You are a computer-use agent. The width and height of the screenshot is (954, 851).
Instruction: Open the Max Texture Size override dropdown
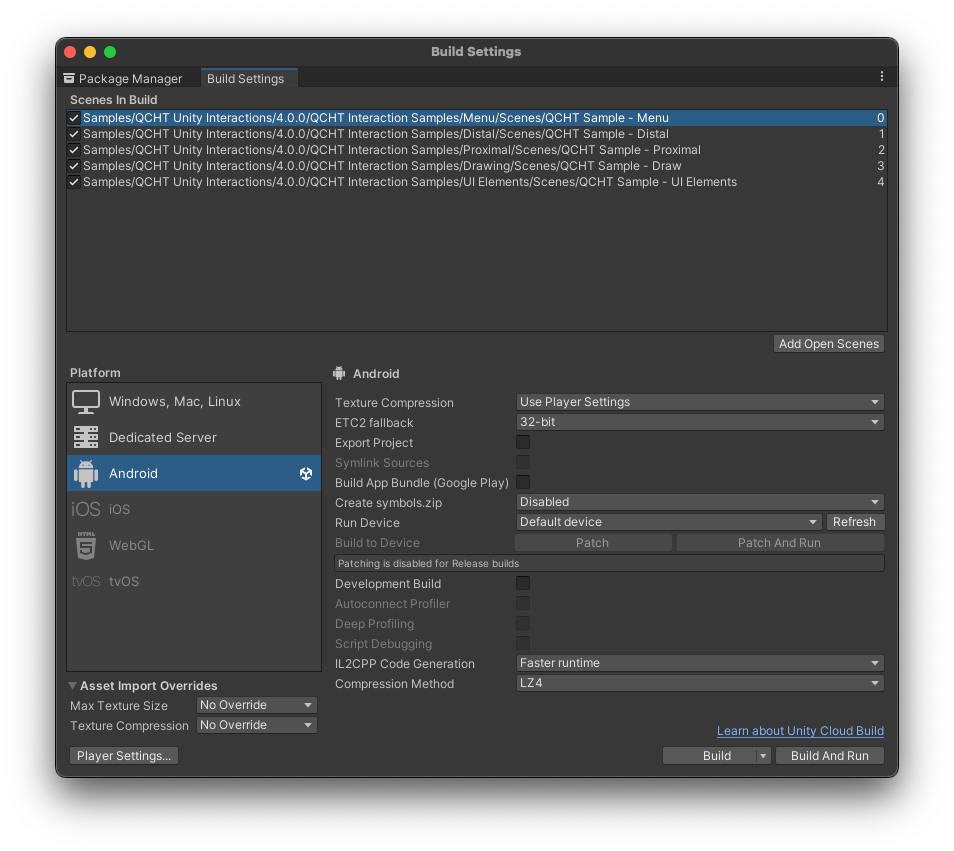(x=256, y=705)
